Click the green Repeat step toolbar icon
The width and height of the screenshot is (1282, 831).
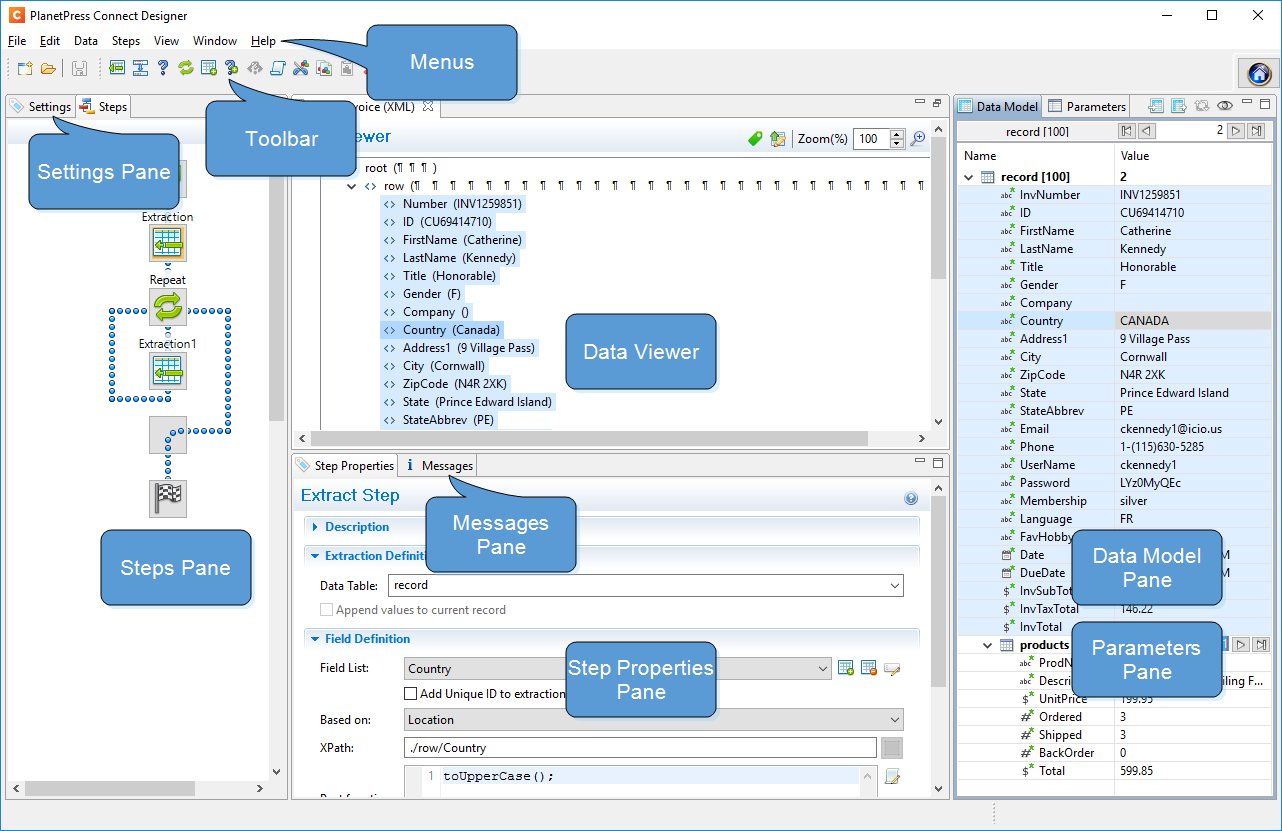click(185, 68)
